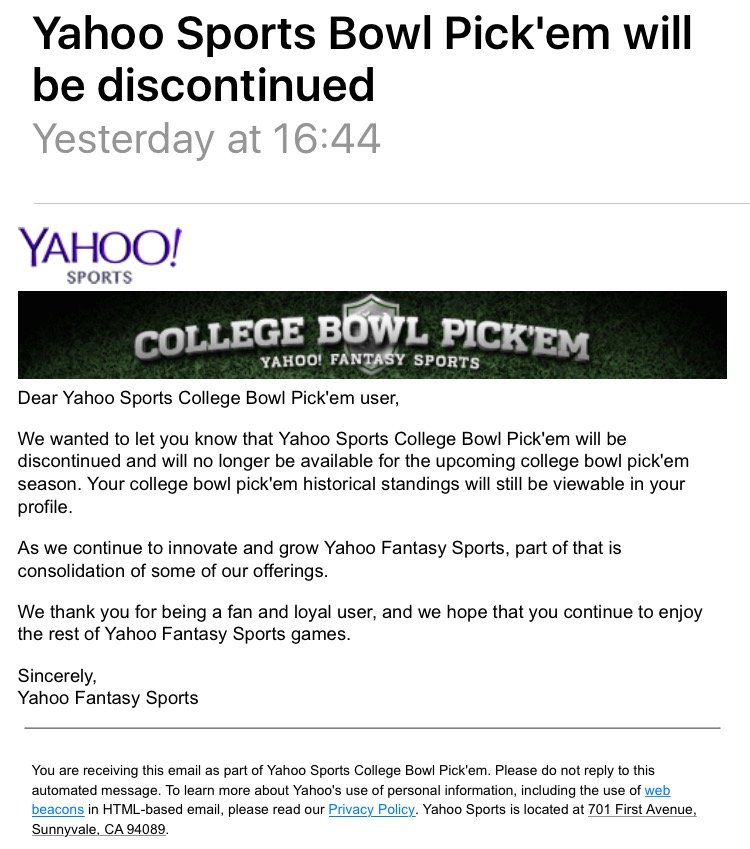
Task: Open the Privacy Policy link
Action: tap(371, 809)
